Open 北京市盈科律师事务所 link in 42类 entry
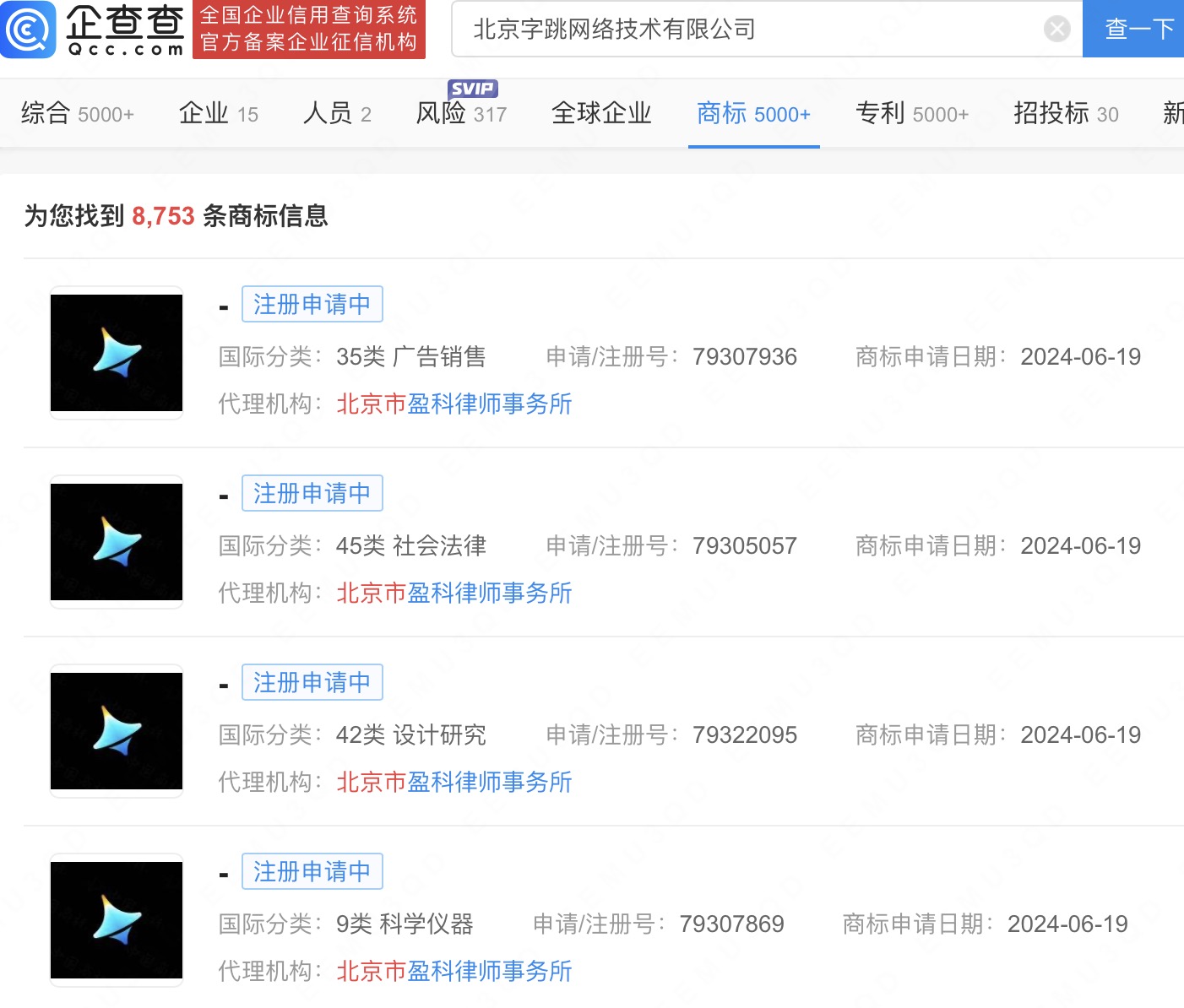 pos(454,782)
